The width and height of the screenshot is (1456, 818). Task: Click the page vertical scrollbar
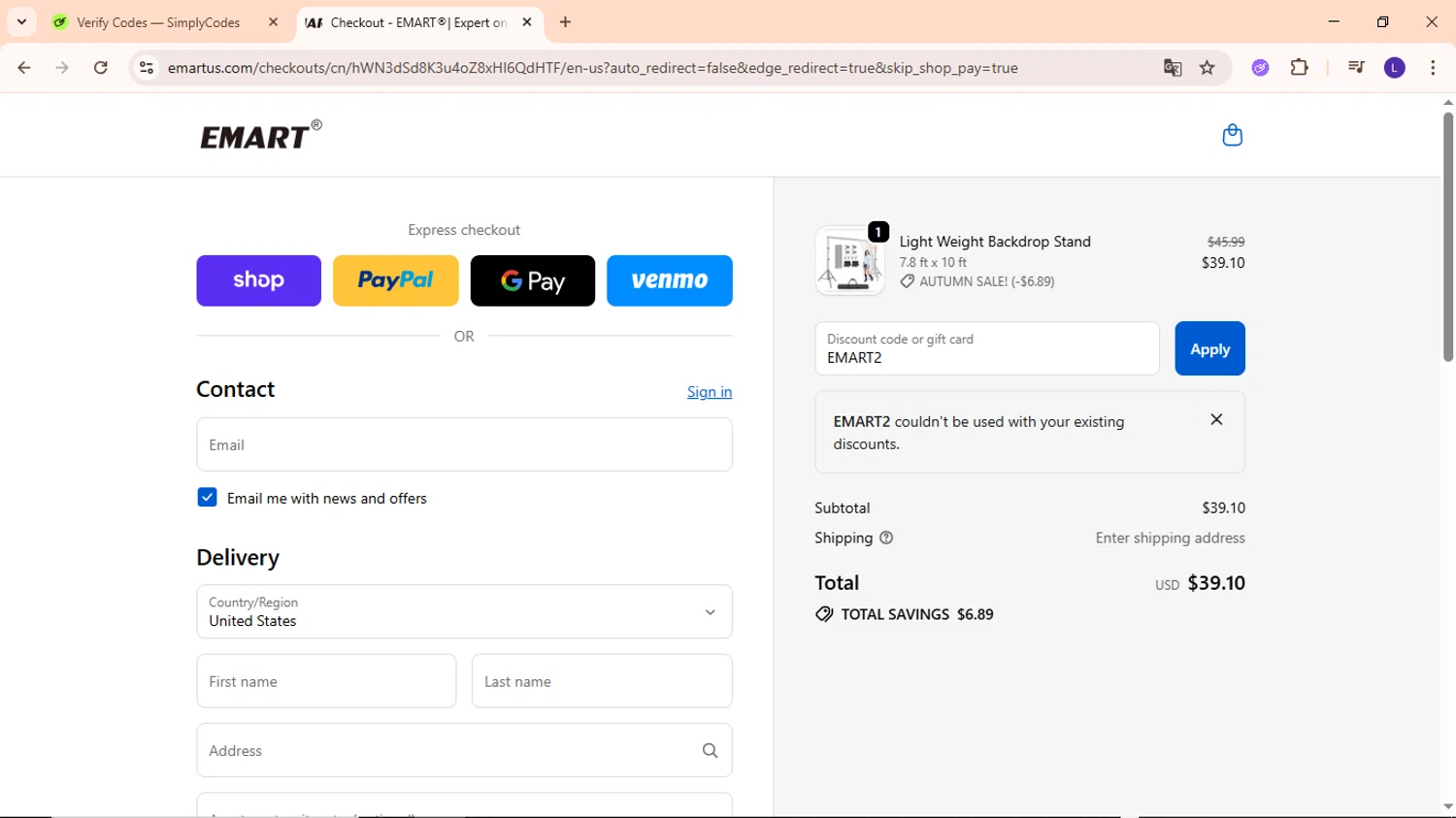point(1448,237)
